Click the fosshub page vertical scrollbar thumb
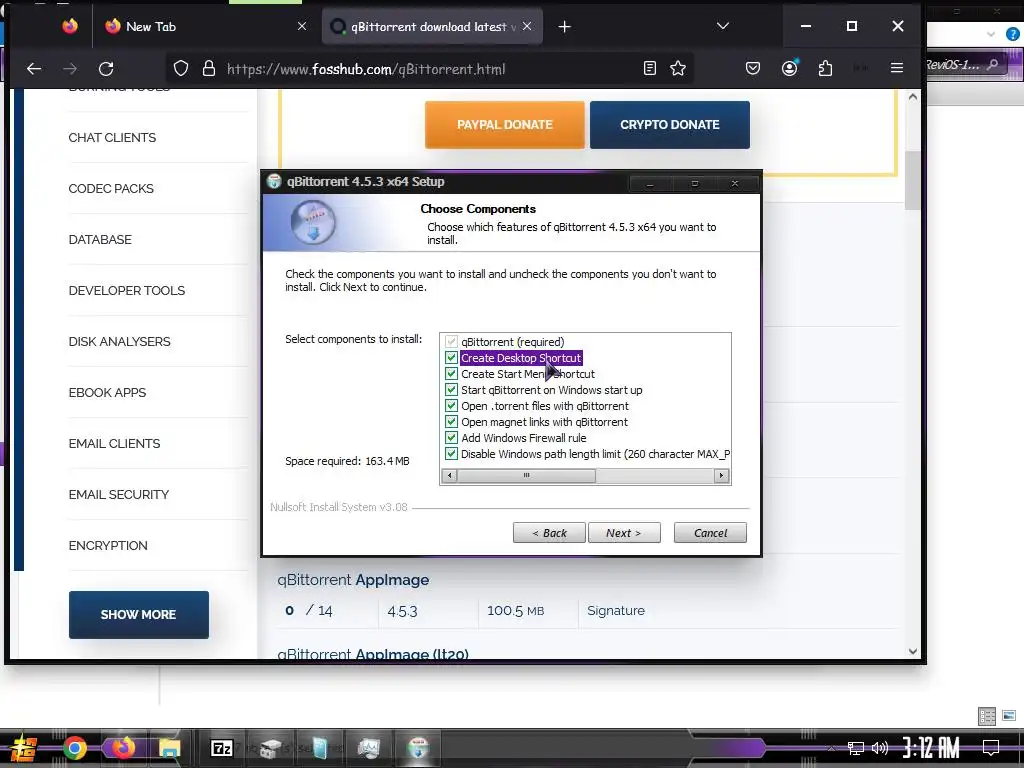1024x768 pixels. coord(913,180)
